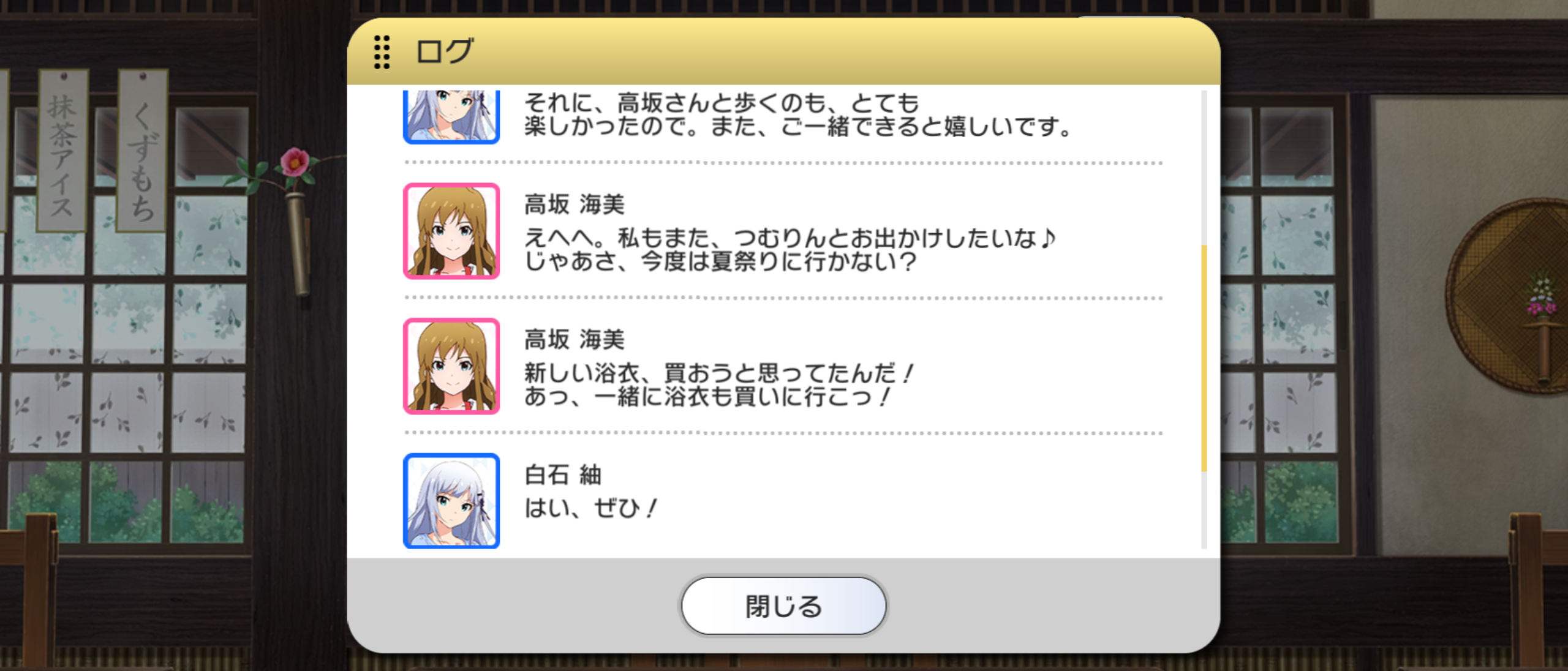Select the それに、高坂さんと歩くのも log text
The height and width of the screenshot is (671, 1568).
click(x=798, y=114)
